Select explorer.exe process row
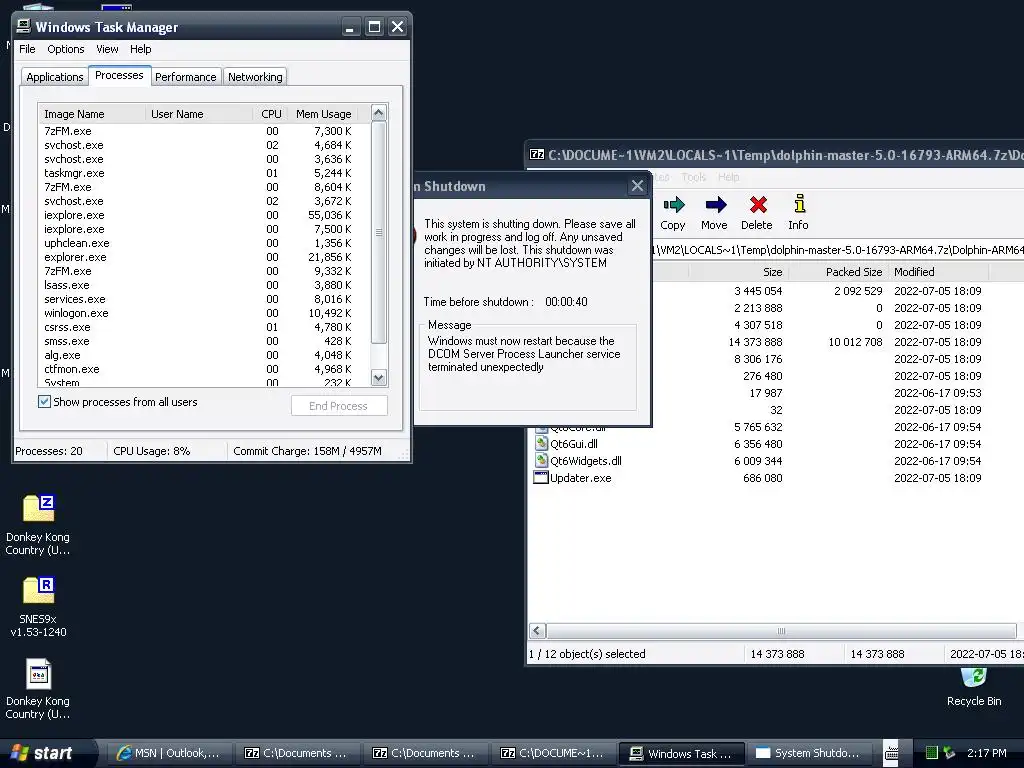Screen dimensions: 1024x768 (204, 257)
